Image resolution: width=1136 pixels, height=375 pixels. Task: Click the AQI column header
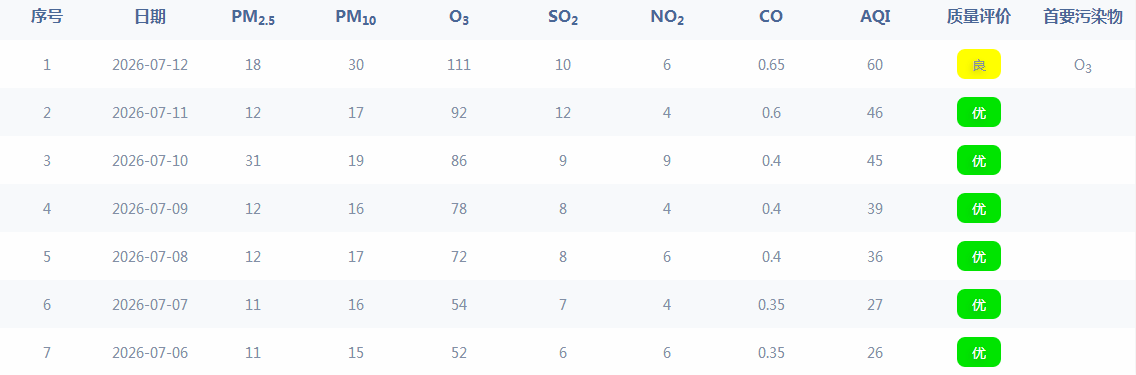pyautogui.click(x=874, y=17)
